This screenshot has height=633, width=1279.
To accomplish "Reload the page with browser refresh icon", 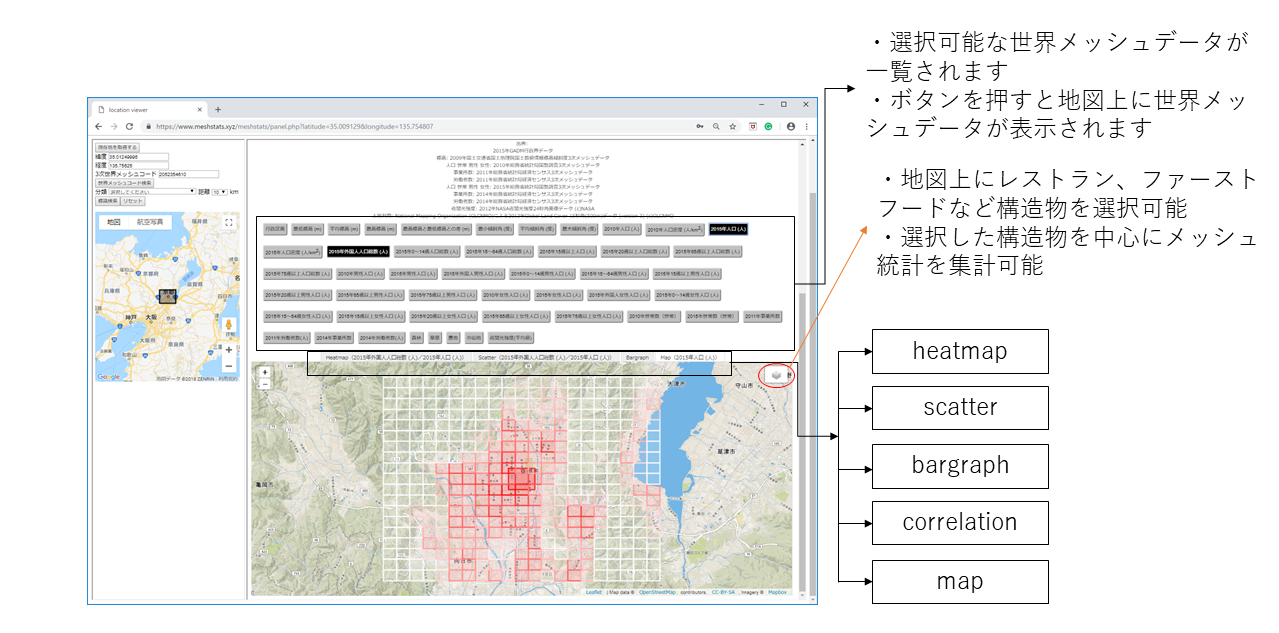I will (130, 127).
